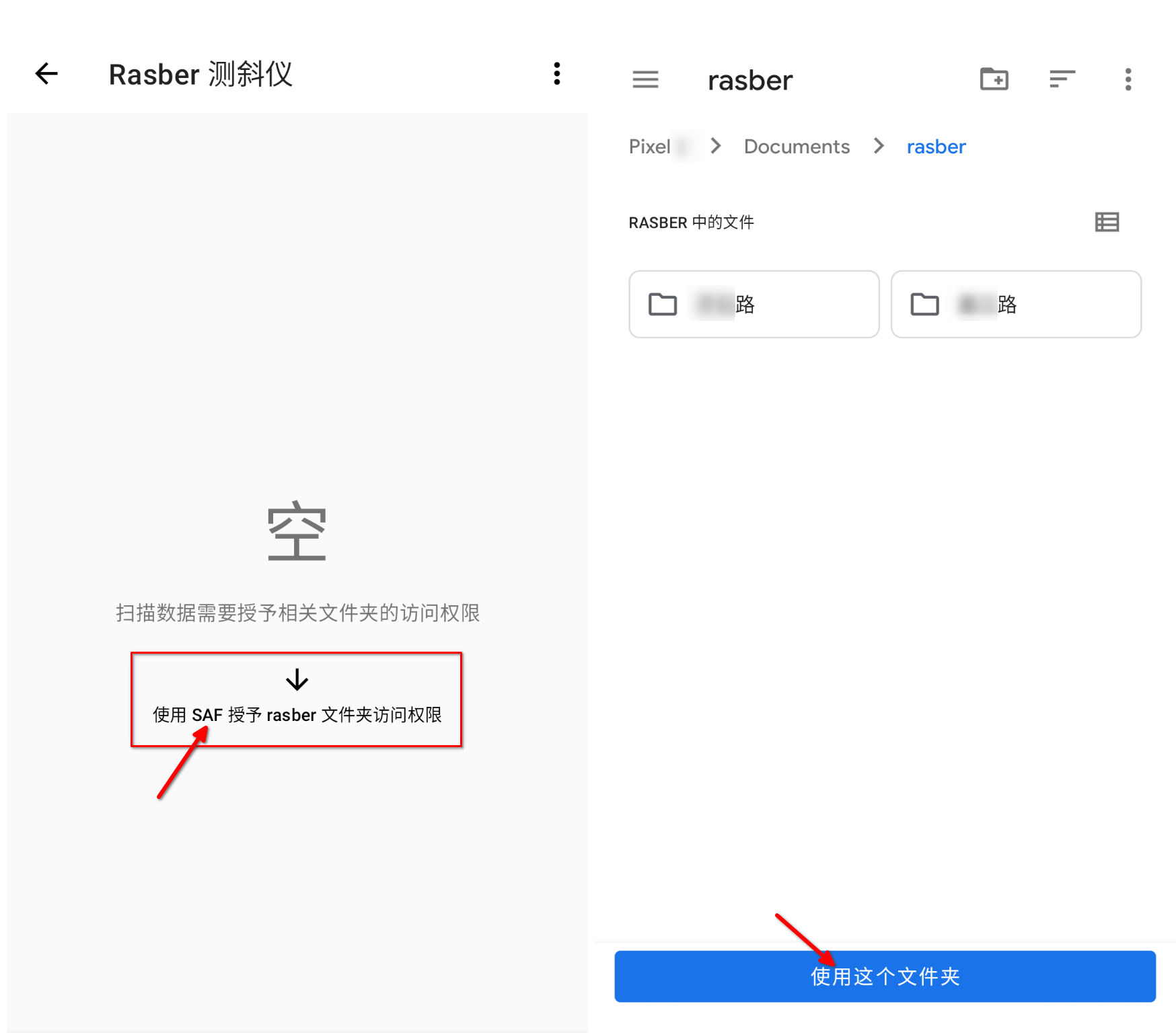
Task: Create a new folder with the folder-plus icon
Action: point(994,79)
